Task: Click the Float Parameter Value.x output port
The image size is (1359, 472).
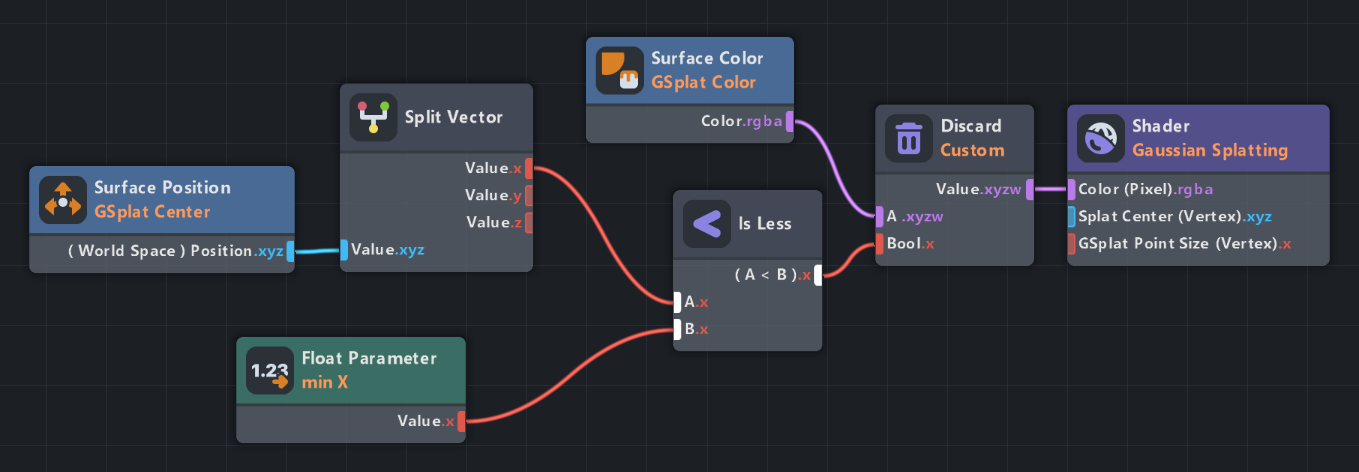Action: pos(461,422)
